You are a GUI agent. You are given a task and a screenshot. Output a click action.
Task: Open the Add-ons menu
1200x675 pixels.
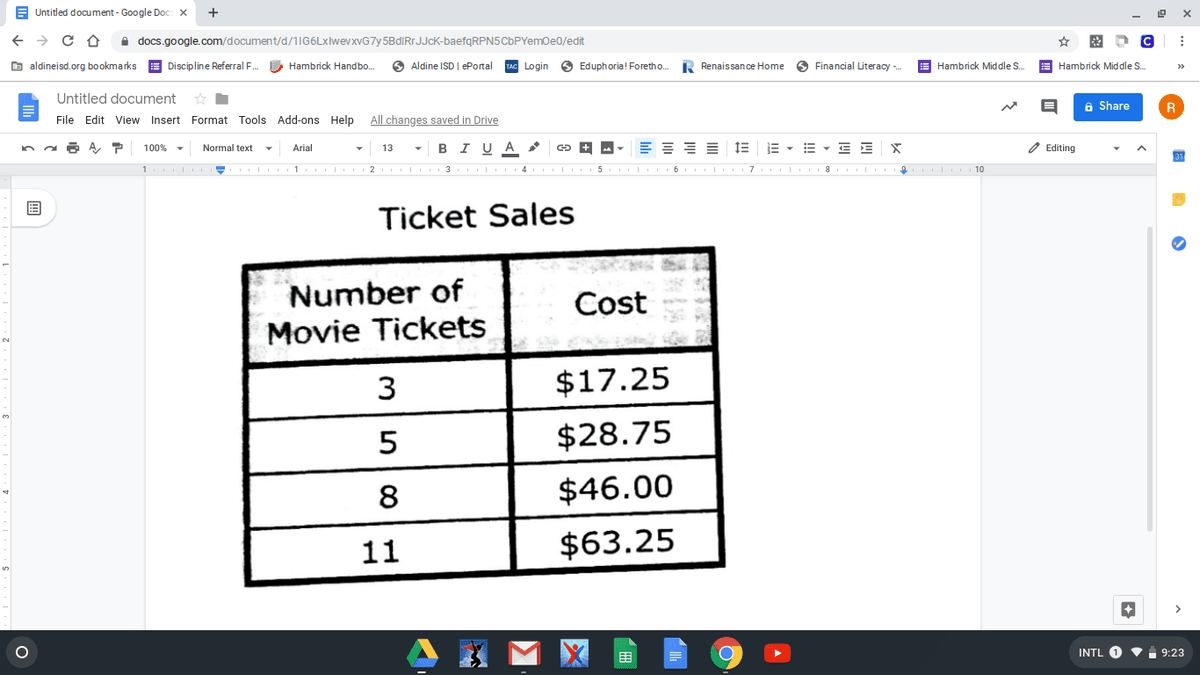[x=298, y=120]
